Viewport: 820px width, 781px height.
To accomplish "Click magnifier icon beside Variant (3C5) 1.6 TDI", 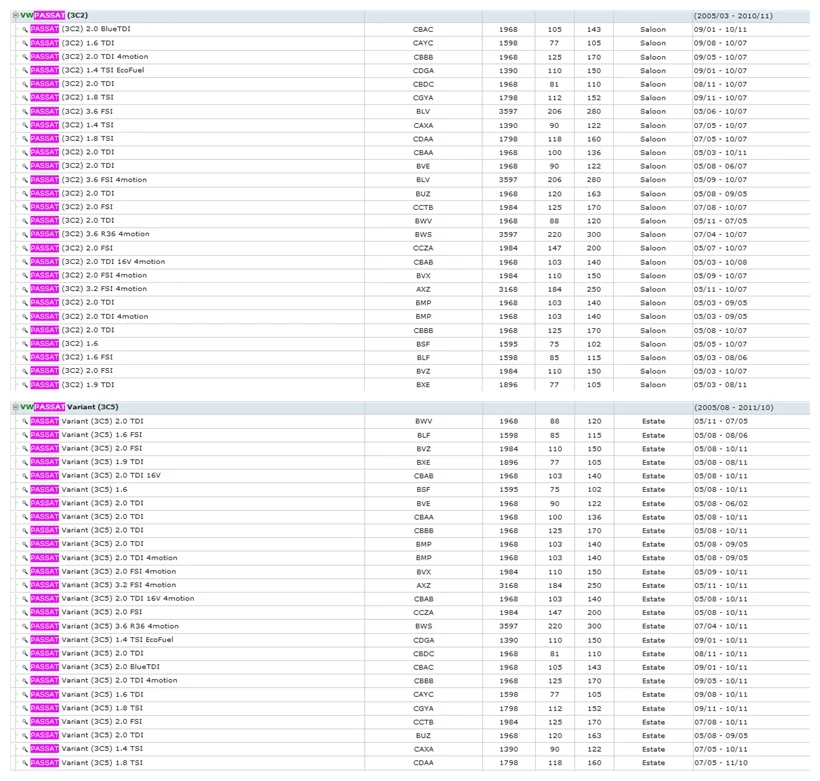I will pos(24,695).
